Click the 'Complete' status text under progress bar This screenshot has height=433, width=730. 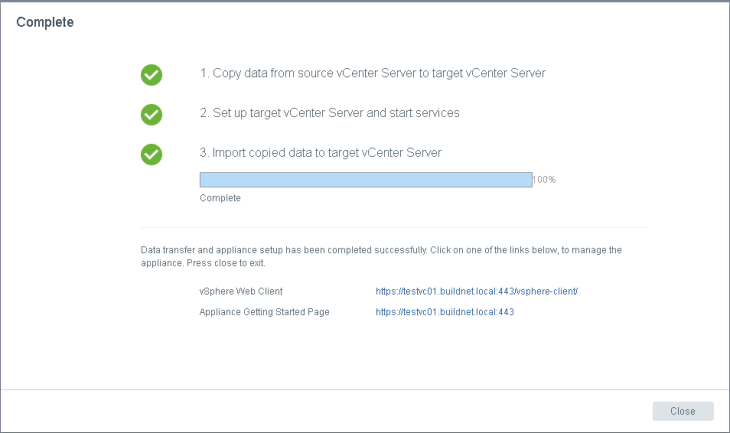pos(220,198)
